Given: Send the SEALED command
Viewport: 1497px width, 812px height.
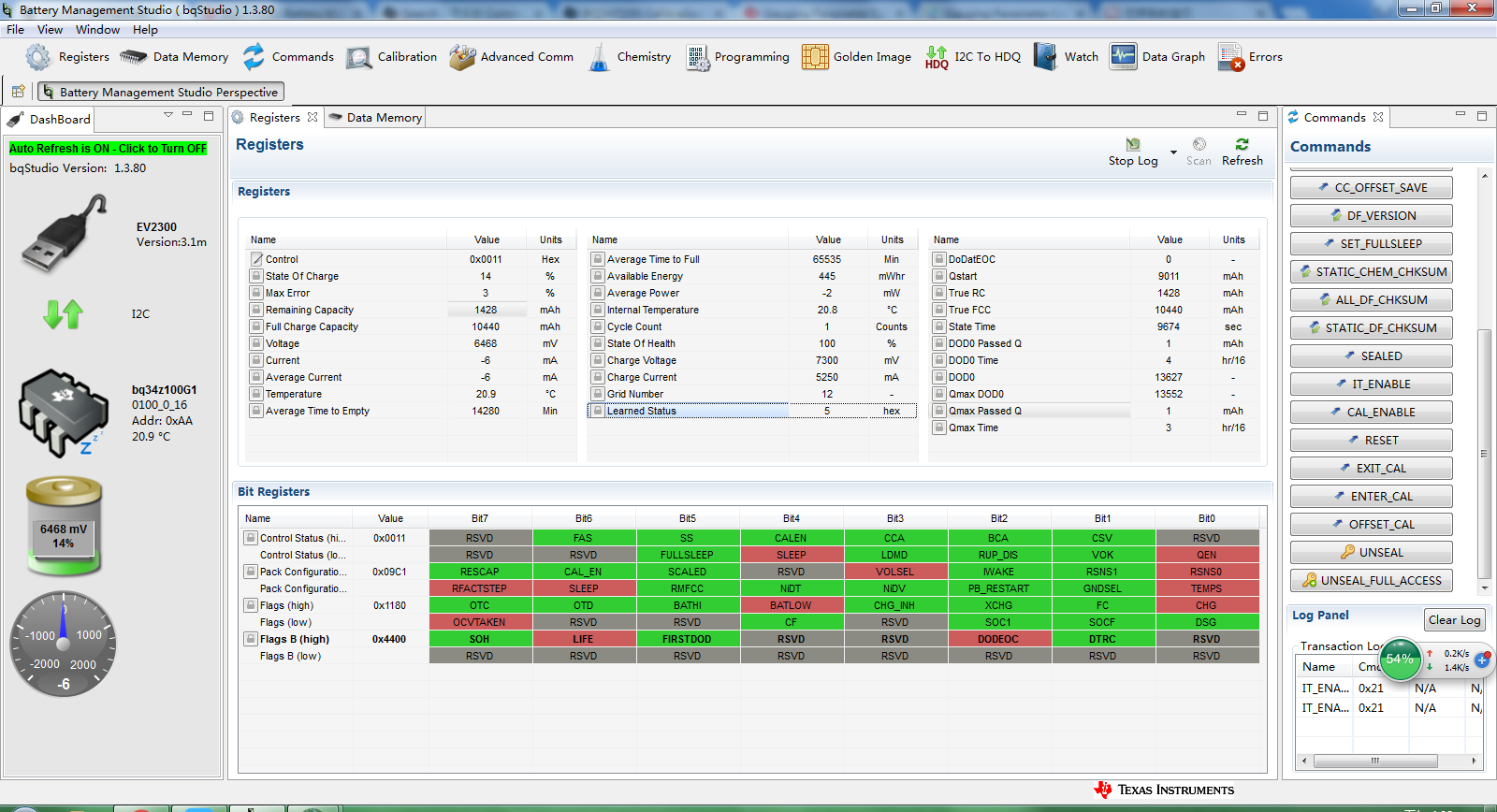Looking at the screenshot, I should (x=1371, y=356).
